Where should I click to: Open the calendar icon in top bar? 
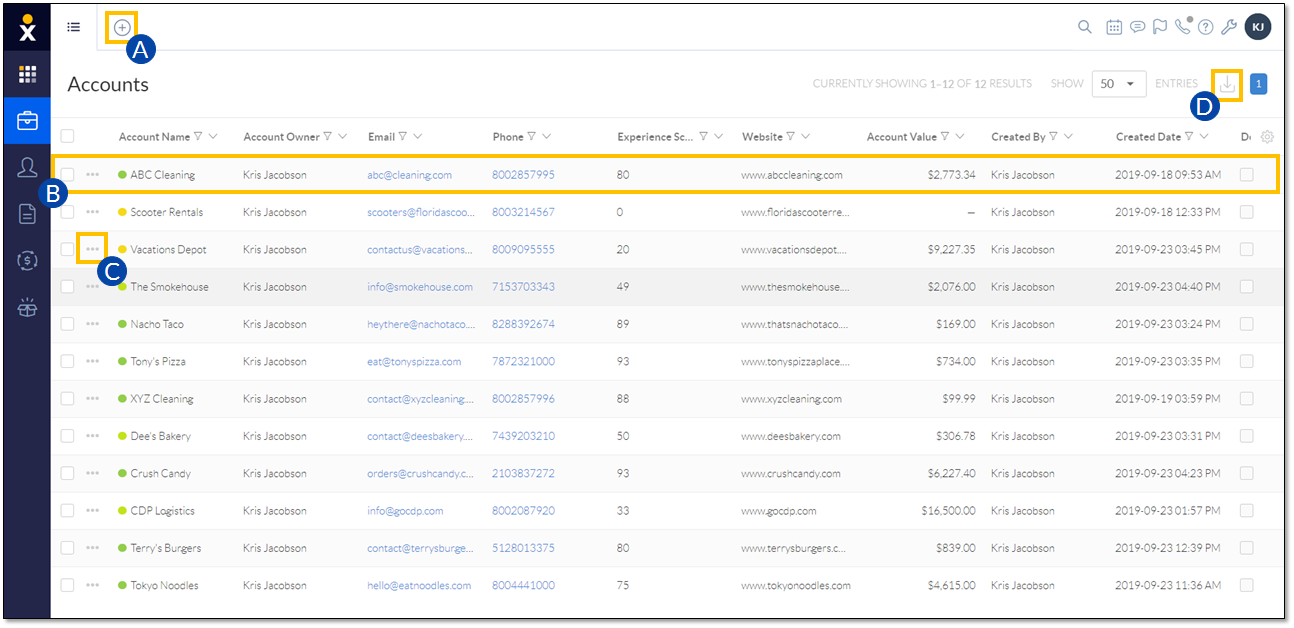point(1114,27)
